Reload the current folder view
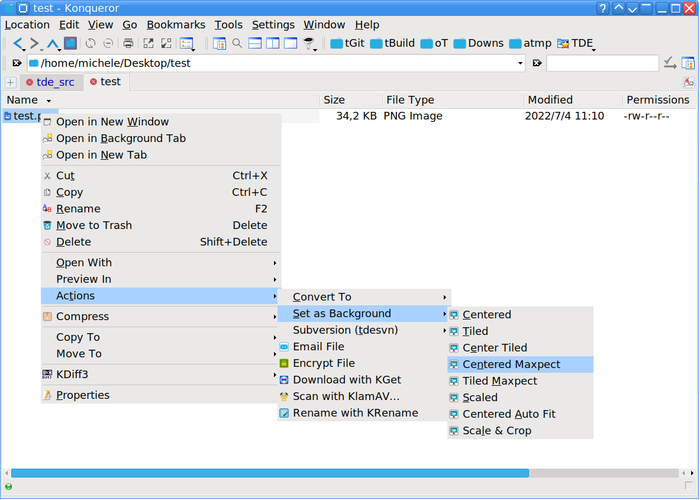The height and width of the screenshot is (500, 700). click(x=91, y=43)
